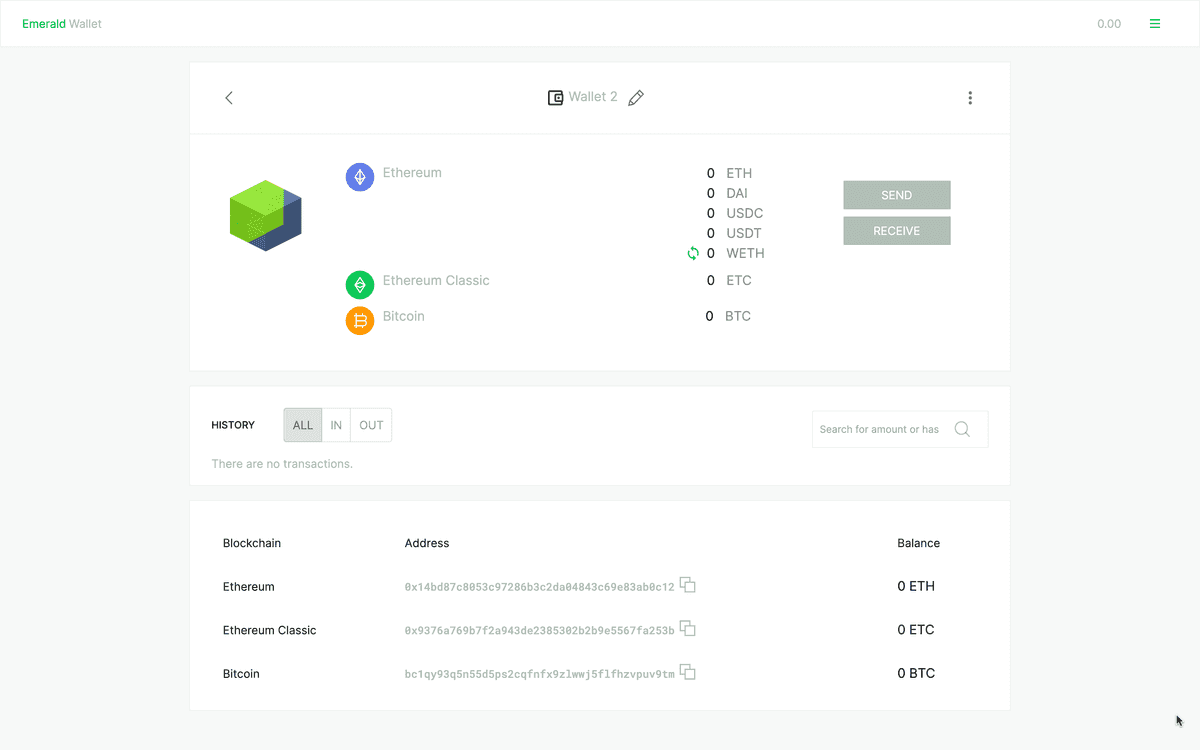The image size is (1200, 750).
Task: Filter history by IN transactions
Action: (336, 425)
